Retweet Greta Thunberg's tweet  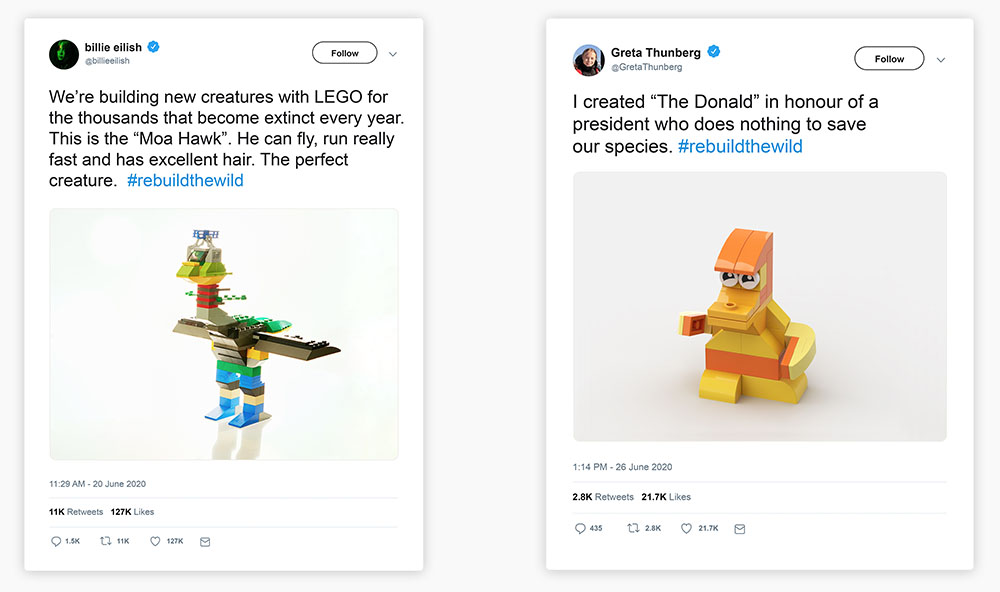pyautogui.click(x=633, y=528)
